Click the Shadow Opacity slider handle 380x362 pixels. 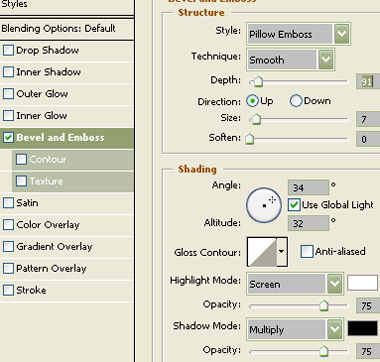[x=323, y=350]
